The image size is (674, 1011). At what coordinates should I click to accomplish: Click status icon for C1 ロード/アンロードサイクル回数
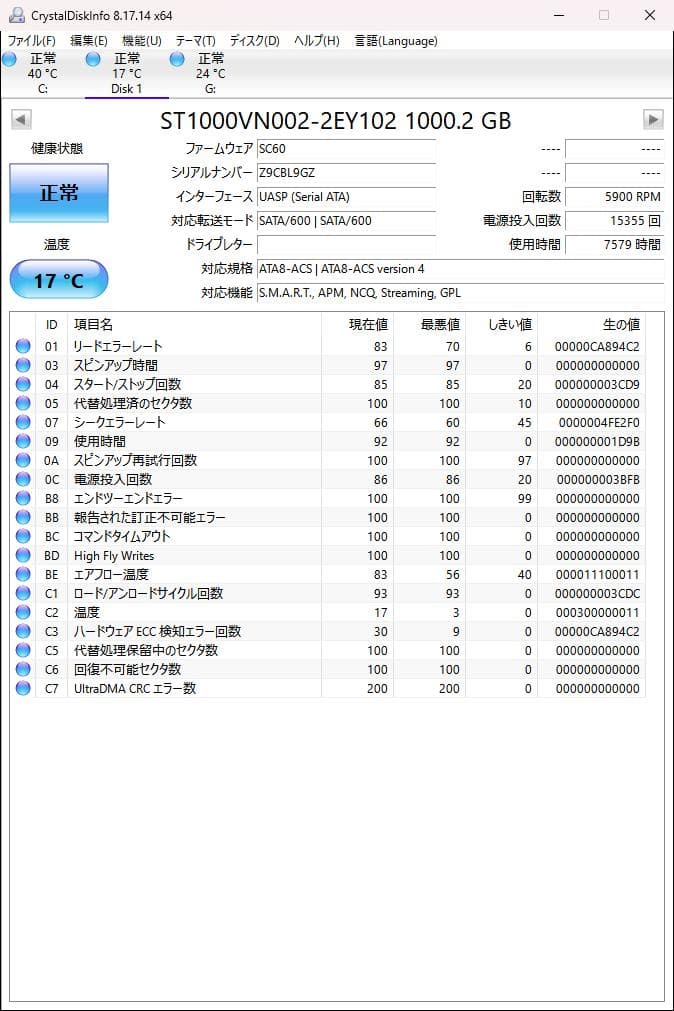tap(23, 593)
